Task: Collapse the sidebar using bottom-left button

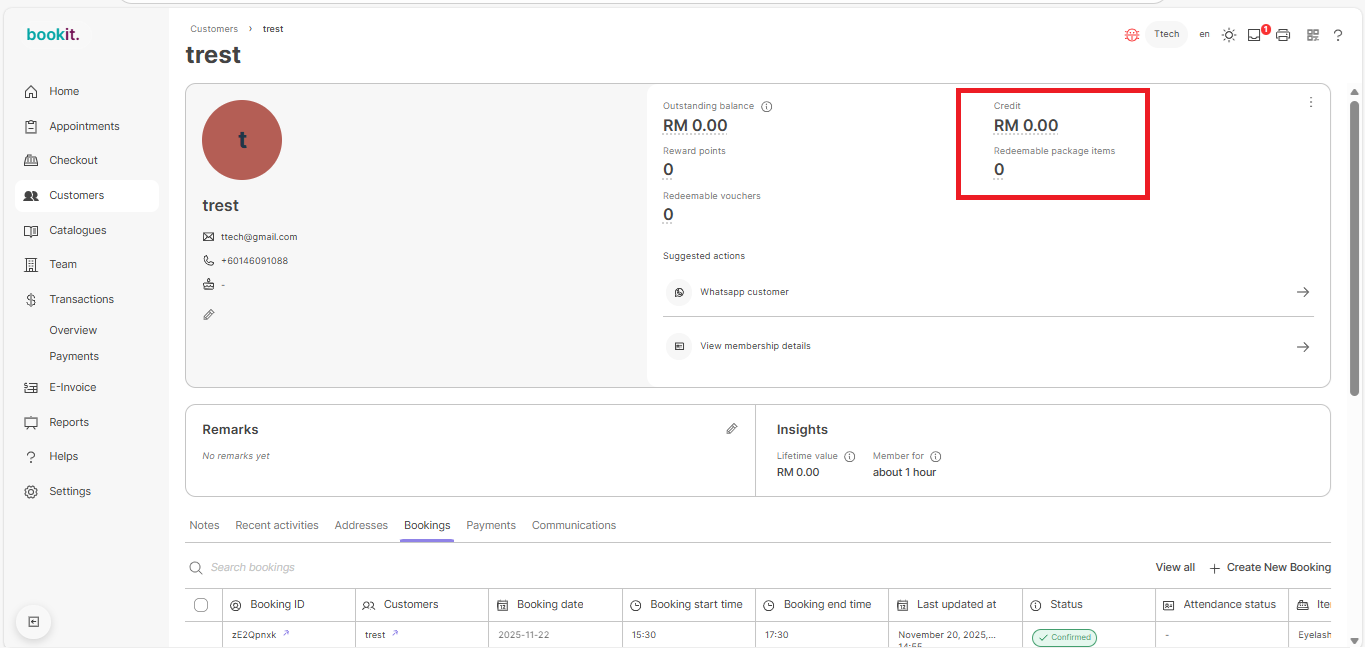Action: [33, 622]
